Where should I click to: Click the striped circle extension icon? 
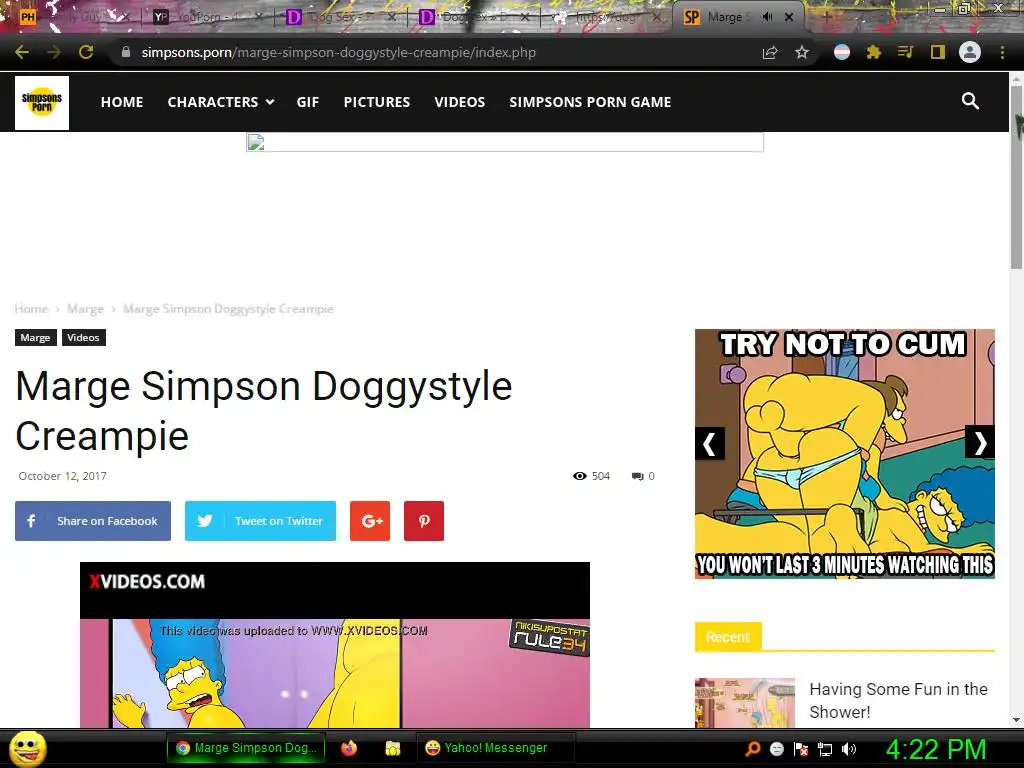pyautogui.click(x=842, y=52)
